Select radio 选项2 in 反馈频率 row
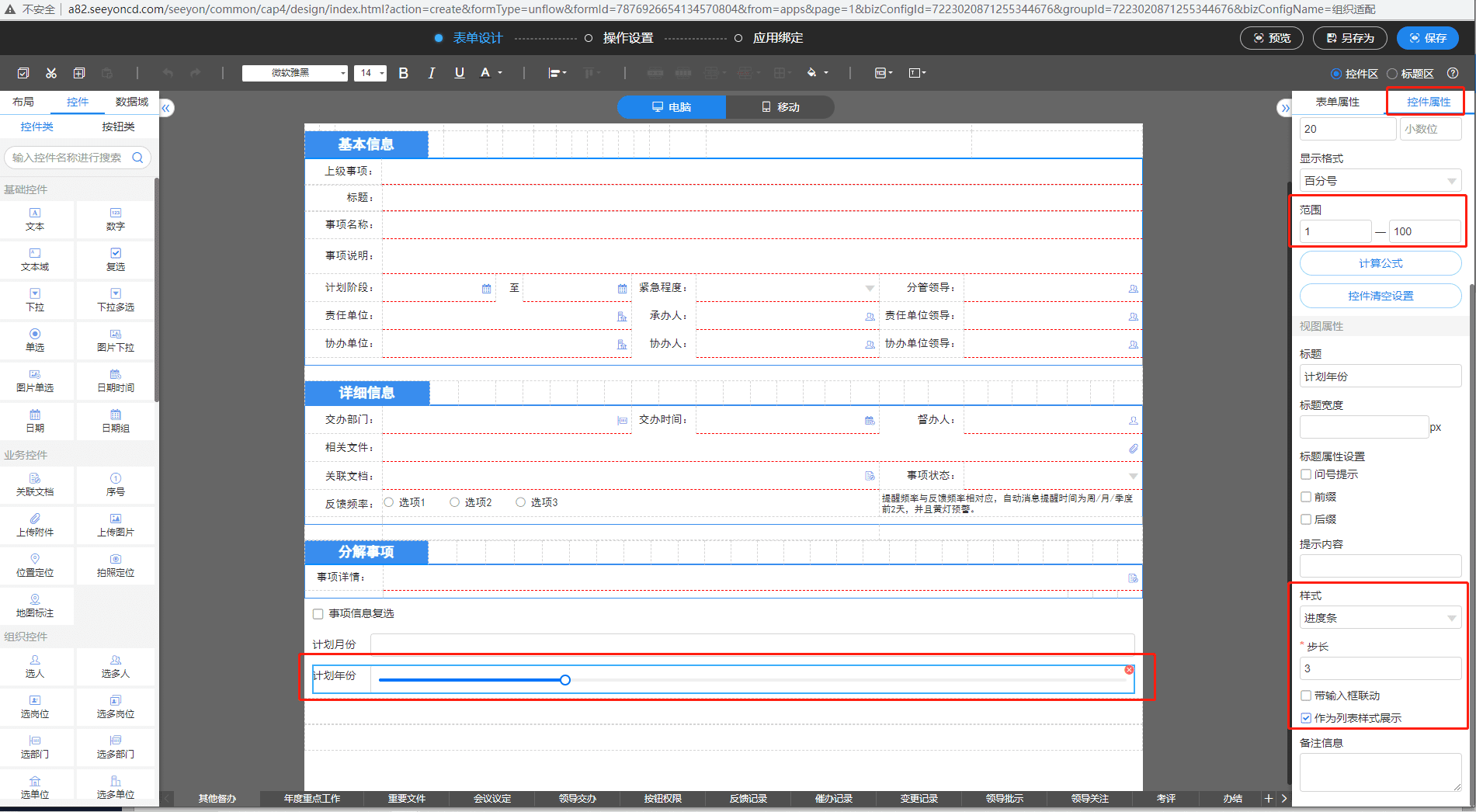Screen dimensions: 1476x812 tap(454, 502)
